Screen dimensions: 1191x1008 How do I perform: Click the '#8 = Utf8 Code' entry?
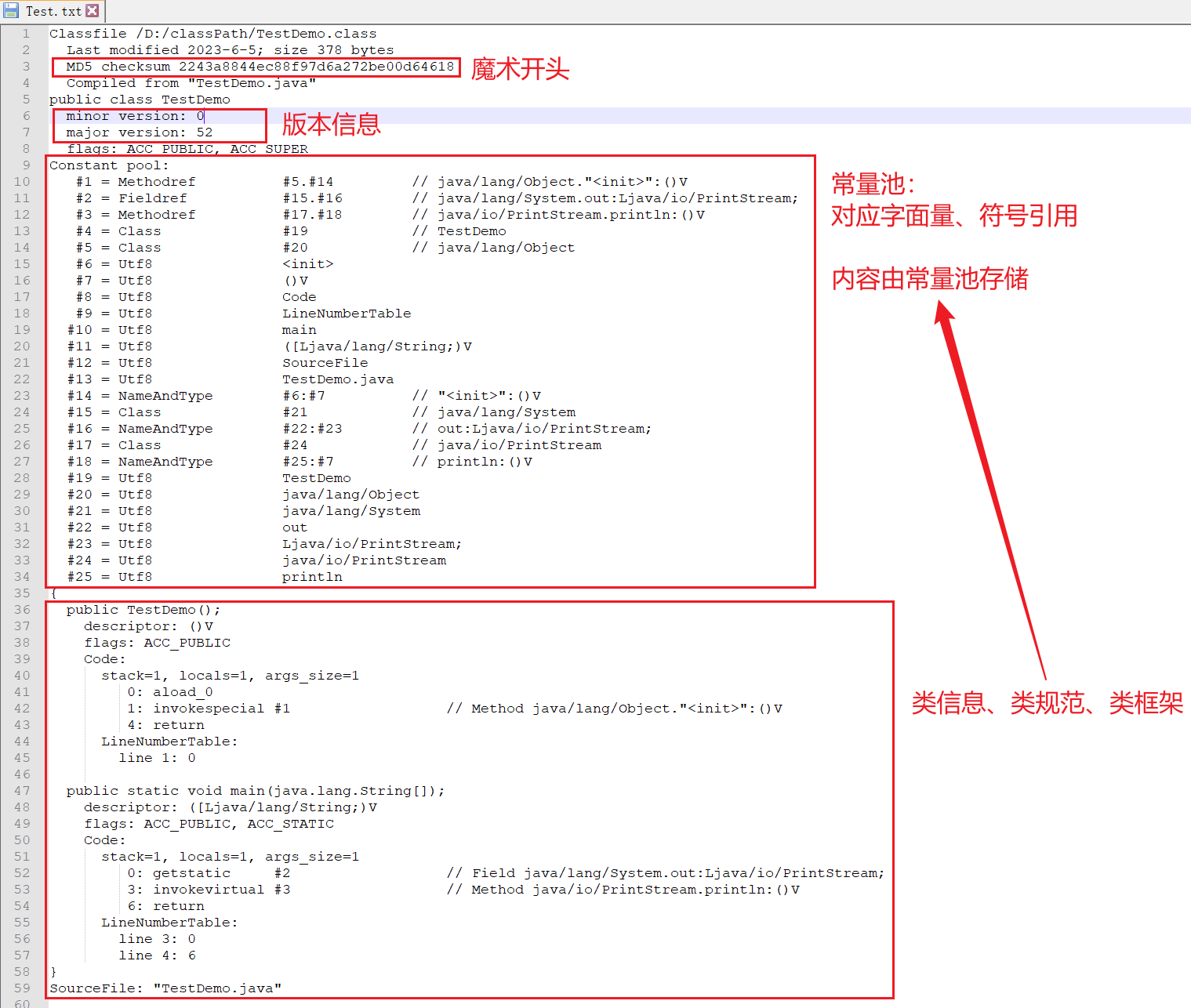[196, 297]
